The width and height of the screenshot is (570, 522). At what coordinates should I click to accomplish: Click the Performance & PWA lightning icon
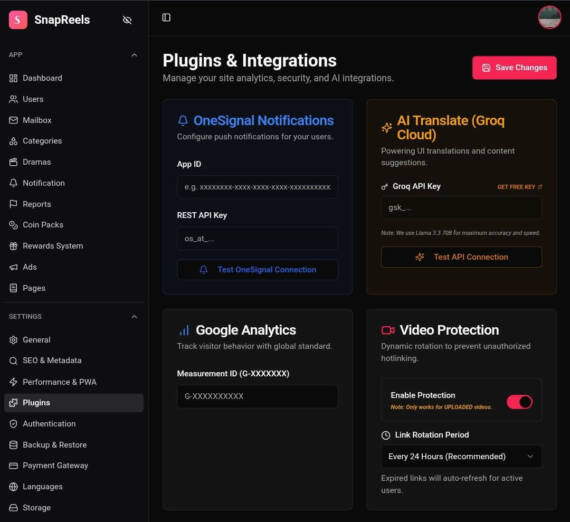pyautogui.click(x=13, y=382)
